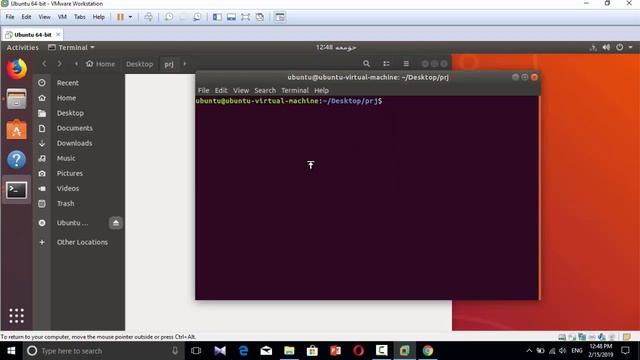The height and width of the screenshot is (360, 640).
Task: Open the Help icon in the dock
Action: click(x=16, y=160)
